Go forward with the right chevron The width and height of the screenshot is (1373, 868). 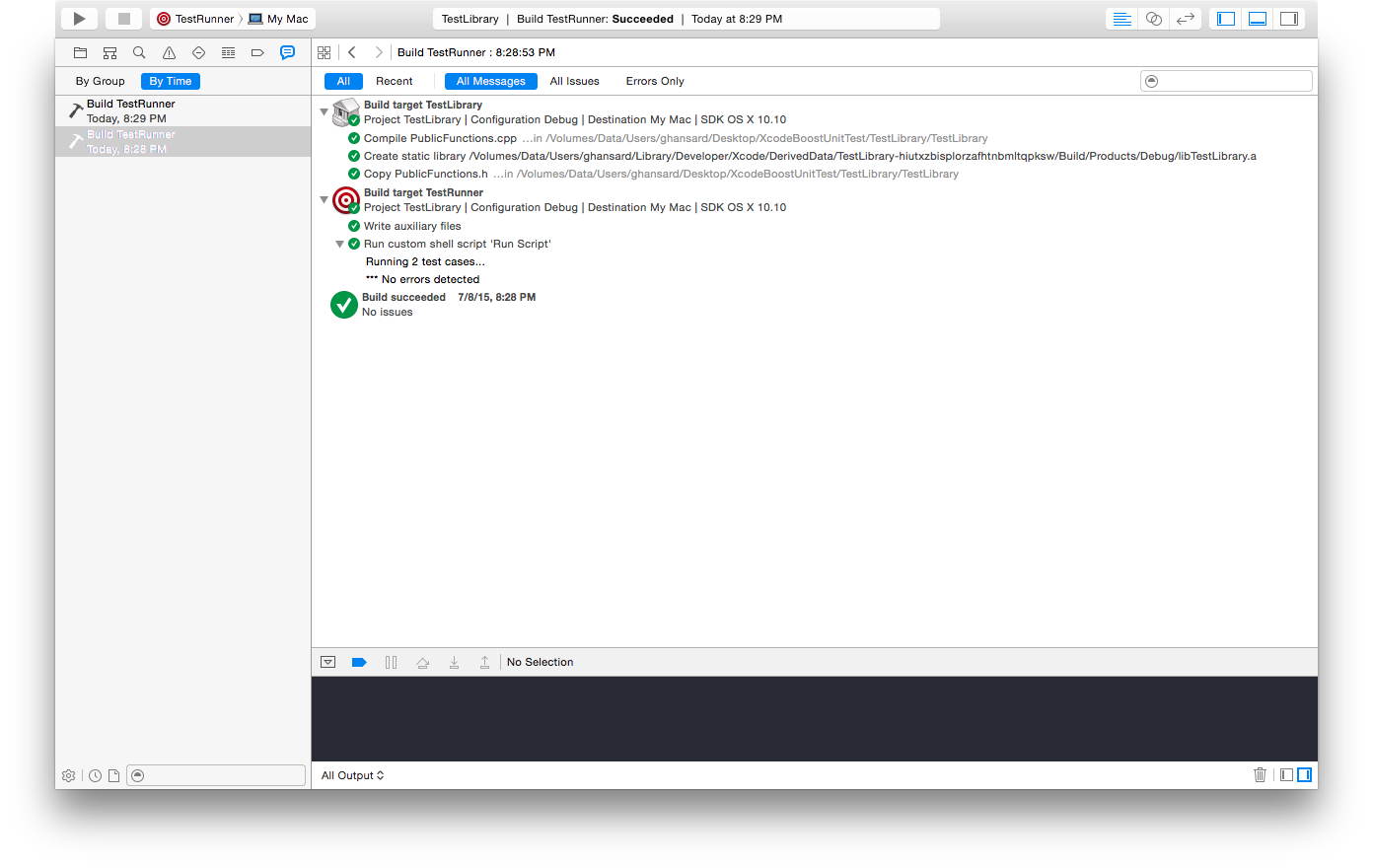[378, 52]
